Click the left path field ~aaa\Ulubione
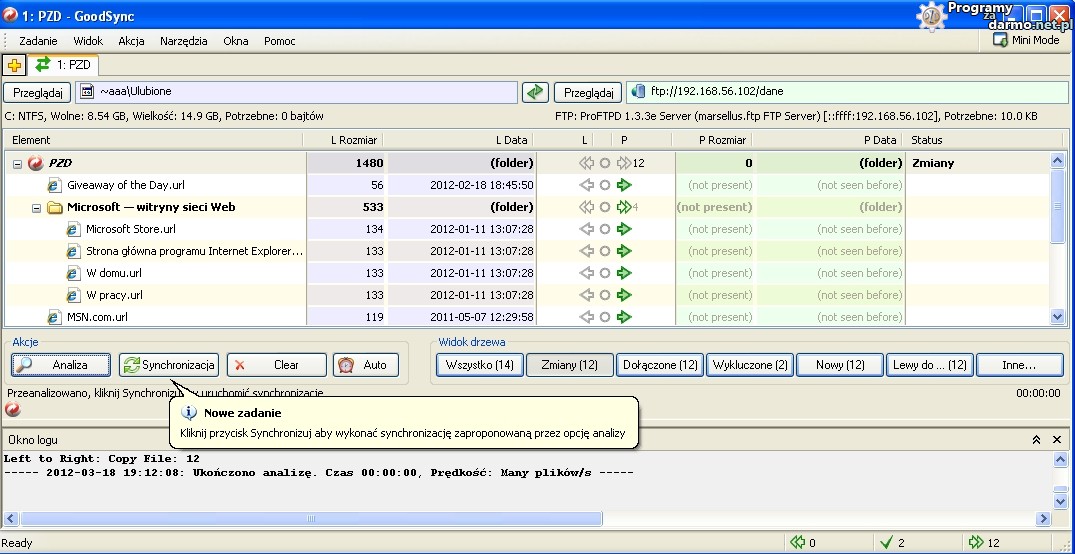 305,92
